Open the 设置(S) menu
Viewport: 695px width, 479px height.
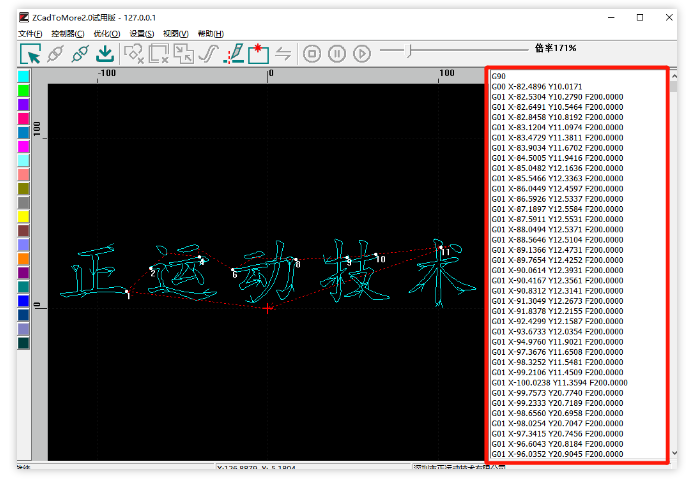coord(142,34)
